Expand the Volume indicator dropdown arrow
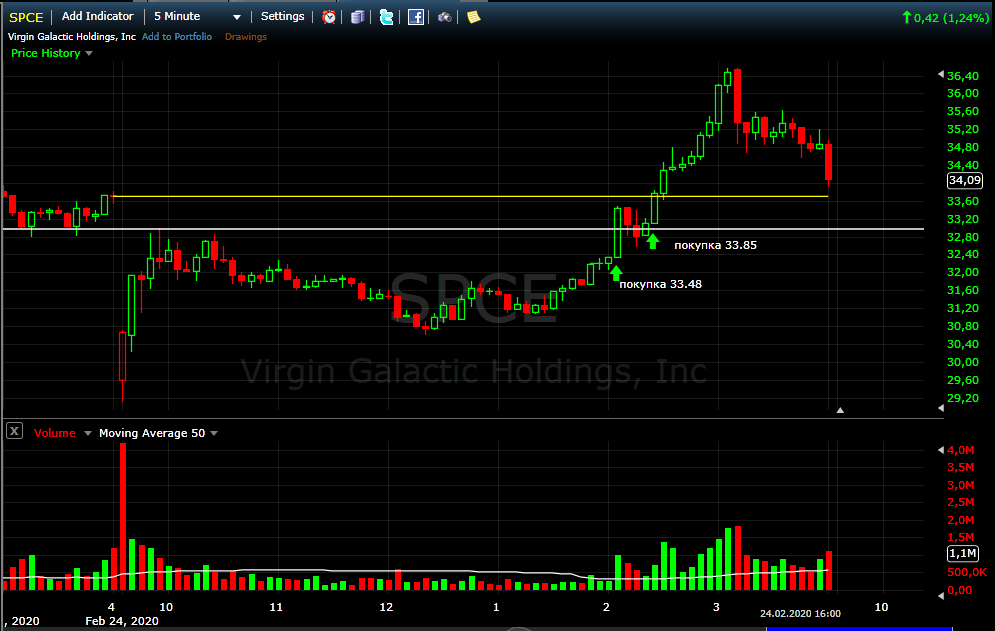Image resolution: width=995 pixels, height=631 pixels. 88,433
